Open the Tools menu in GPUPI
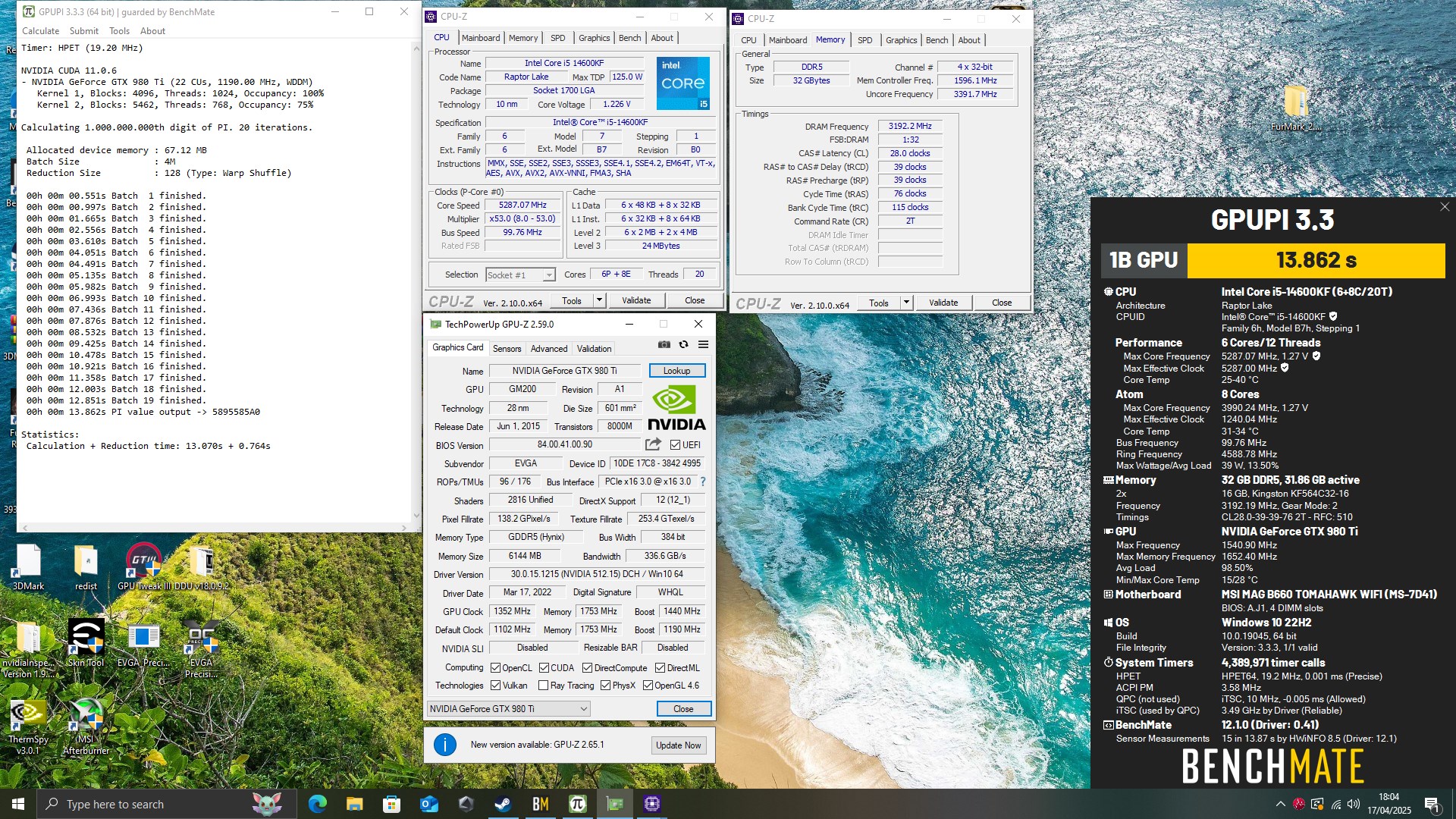The height and width of the screenshot is (819, 1456). coord(119,31)
